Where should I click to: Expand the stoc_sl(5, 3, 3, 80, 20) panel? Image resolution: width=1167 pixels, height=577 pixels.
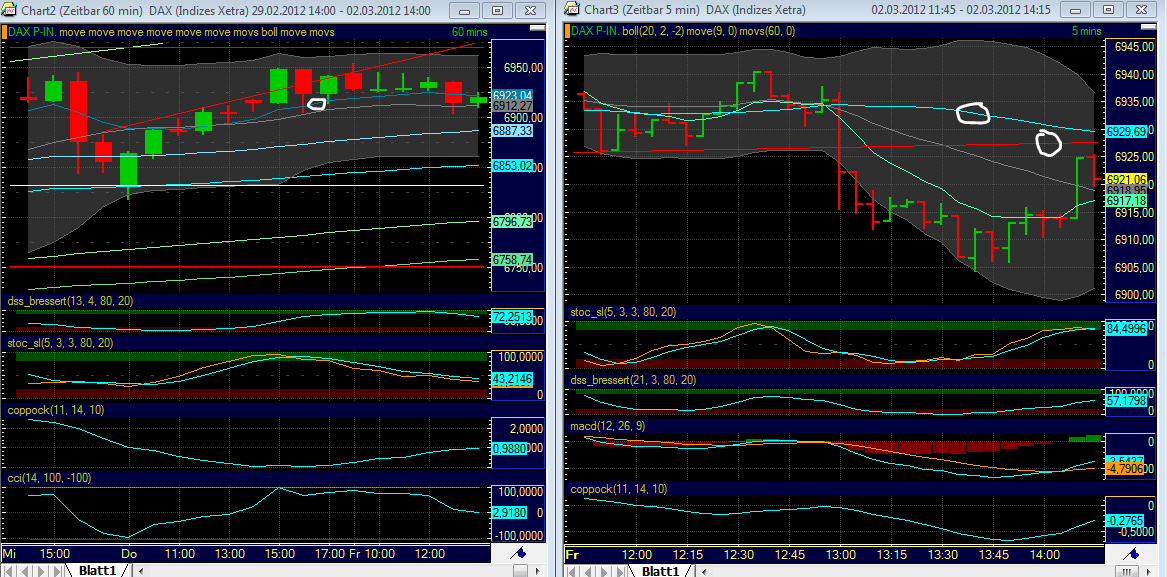coord(60,343)
